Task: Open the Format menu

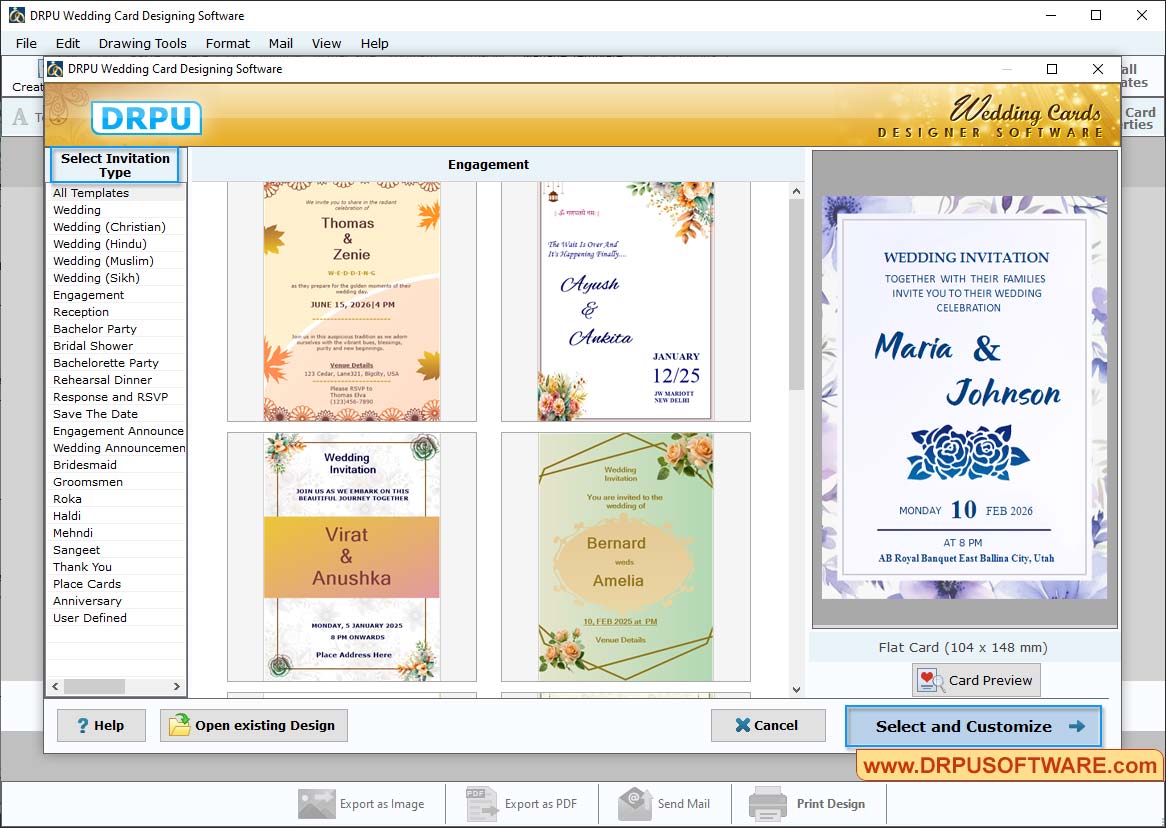Action: pyautogui.click(x=227, y=43)
